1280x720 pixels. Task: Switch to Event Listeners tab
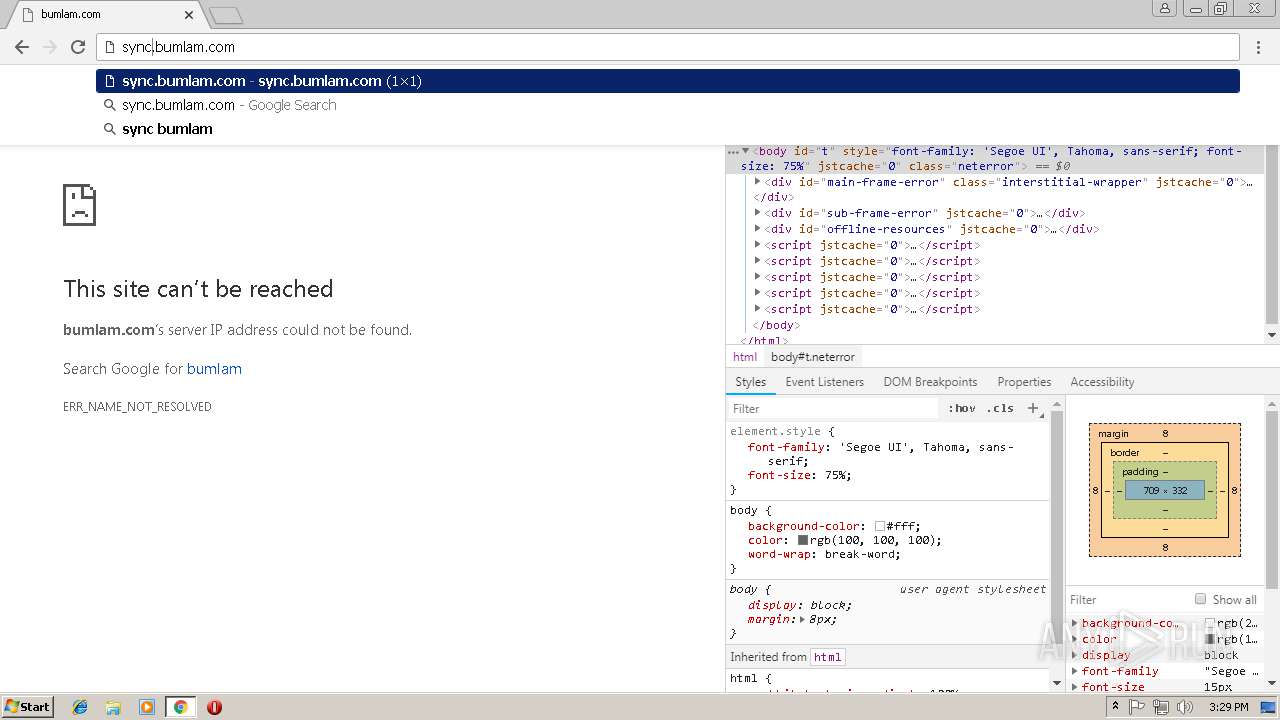coord(824,382)
